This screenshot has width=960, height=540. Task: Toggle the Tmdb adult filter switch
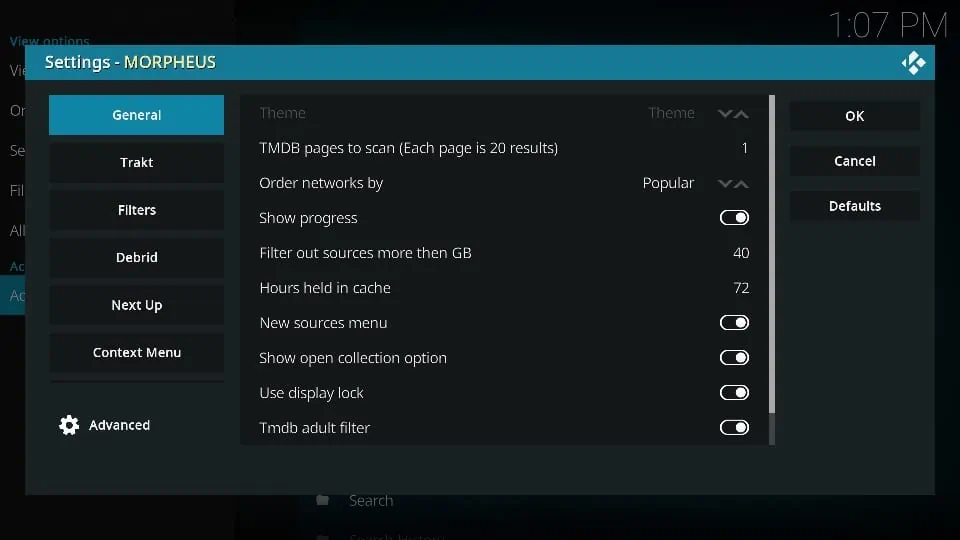point(734,427)
